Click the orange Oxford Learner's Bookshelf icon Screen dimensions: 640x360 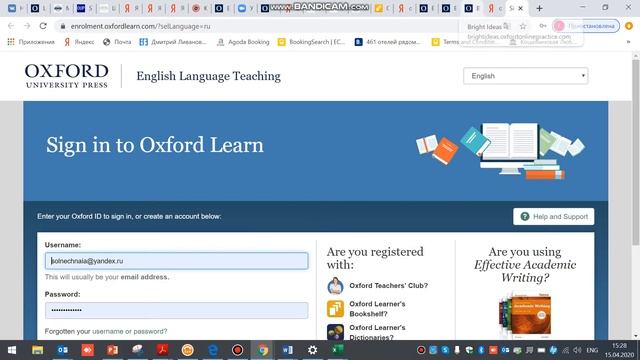tap(335, 309)
